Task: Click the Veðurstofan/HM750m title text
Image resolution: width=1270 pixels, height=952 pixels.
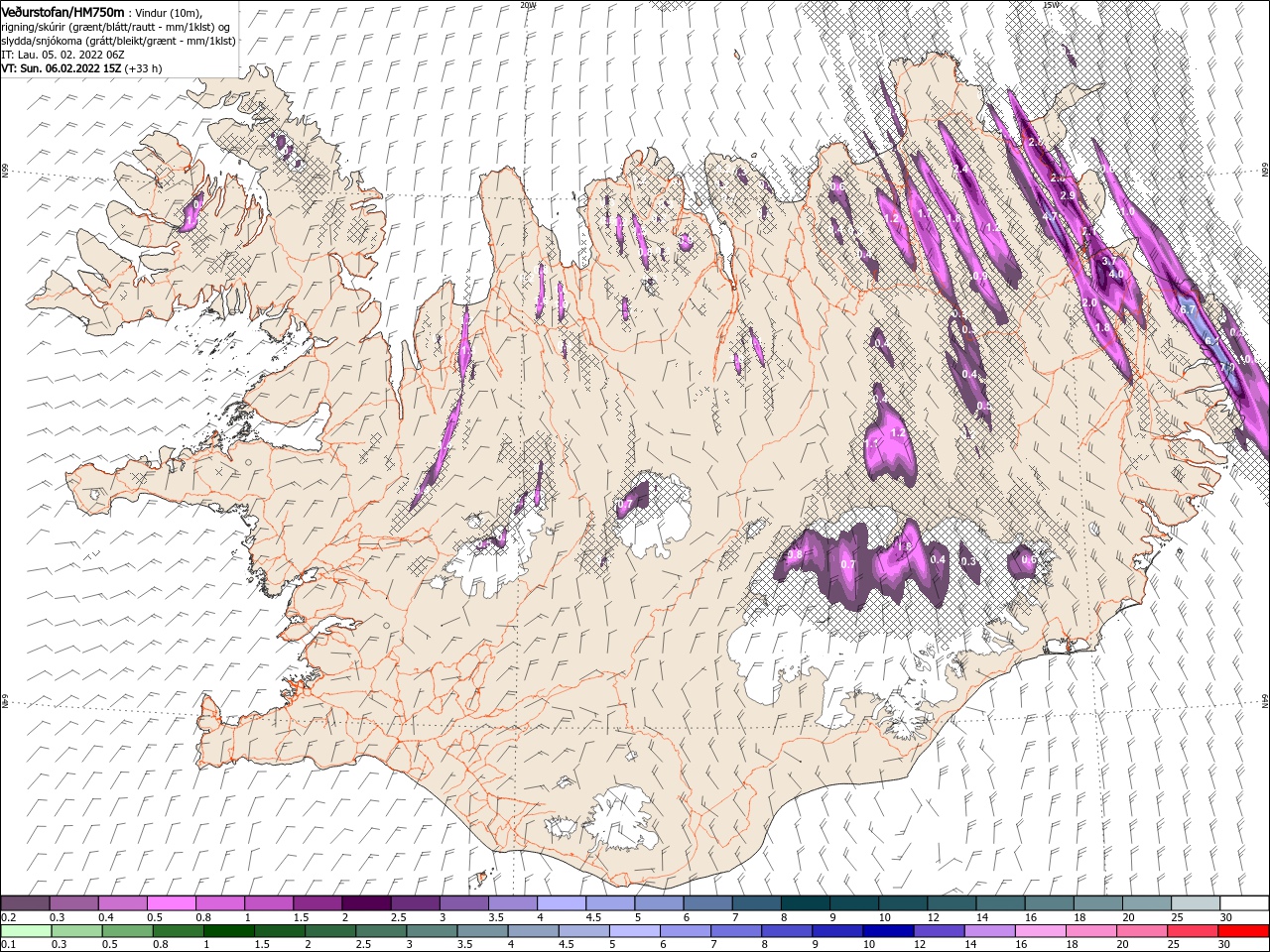Action: (63, 11)
